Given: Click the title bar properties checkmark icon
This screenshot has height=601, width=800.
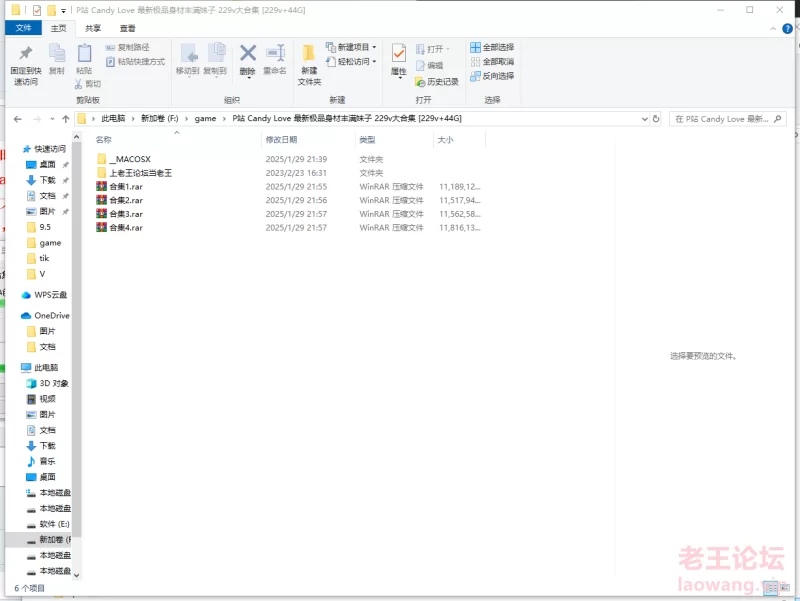Looking at the screenshot, I should (37, 10).
